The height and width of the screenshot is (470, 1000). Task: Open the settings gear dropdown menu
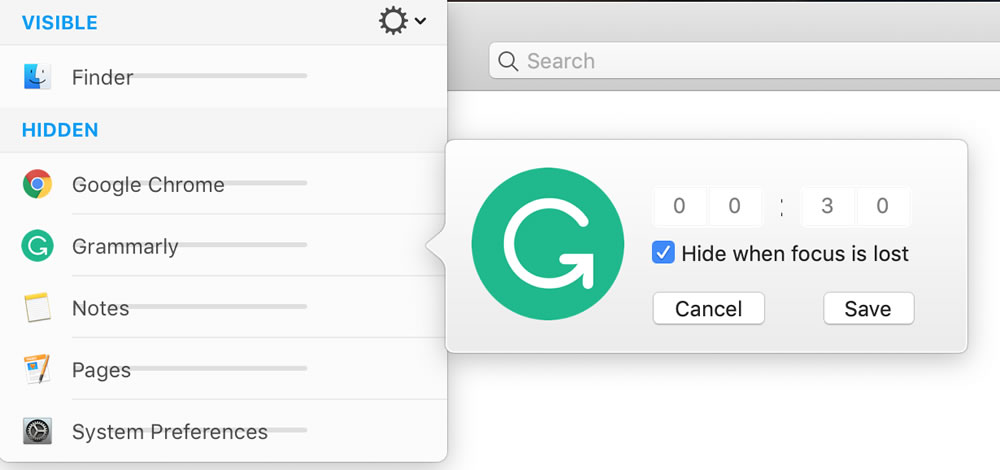393,22
